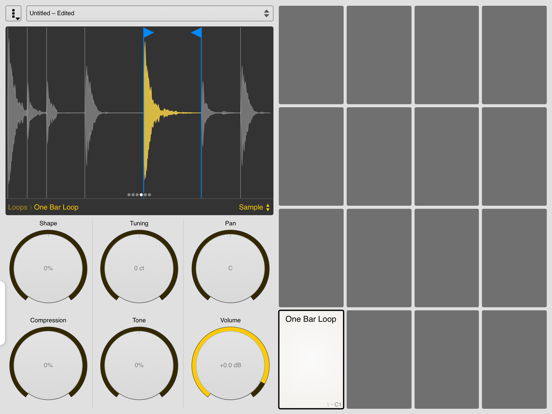Click the Tuning value 0 ct

pyautogui.click(x=139, y=268)
